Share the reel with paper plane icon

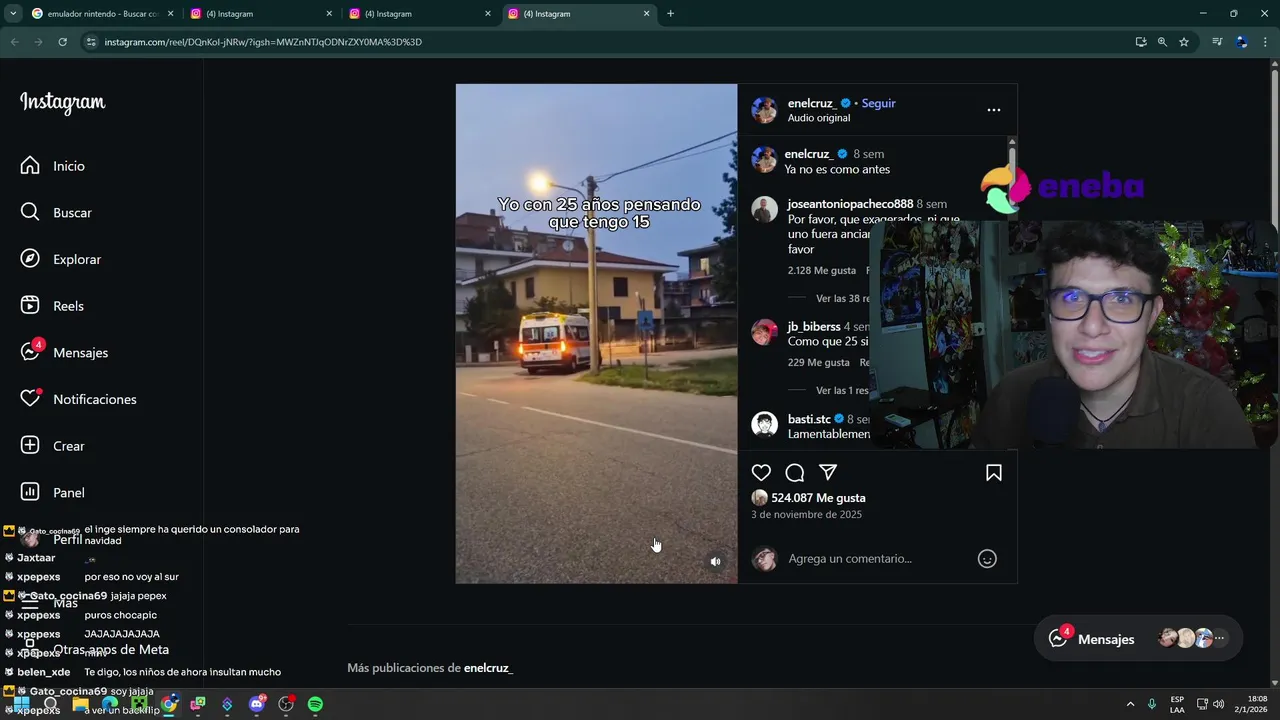(828, 473)
